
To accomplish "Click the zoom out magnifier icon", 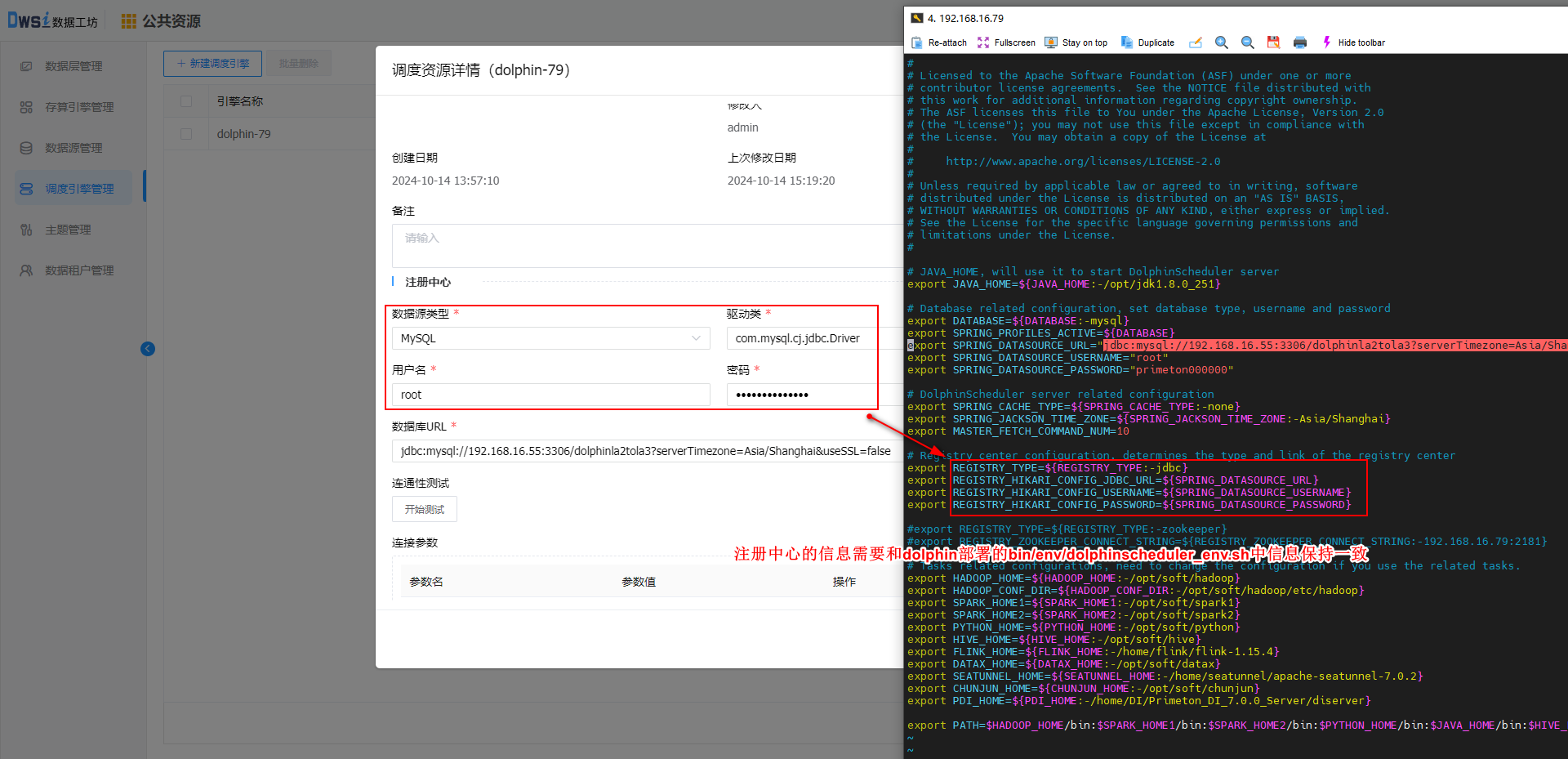I will pos(1247,42).
